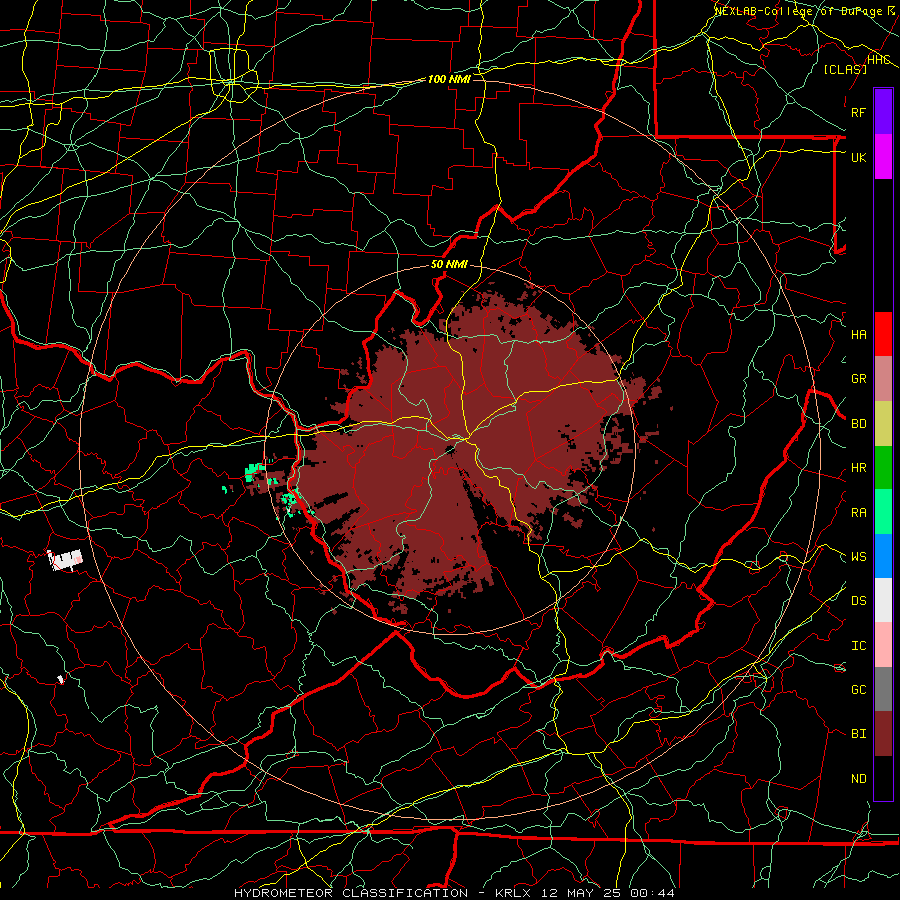
Task: Click the BD yellow legend color block
Action: [x=883, y=424]
